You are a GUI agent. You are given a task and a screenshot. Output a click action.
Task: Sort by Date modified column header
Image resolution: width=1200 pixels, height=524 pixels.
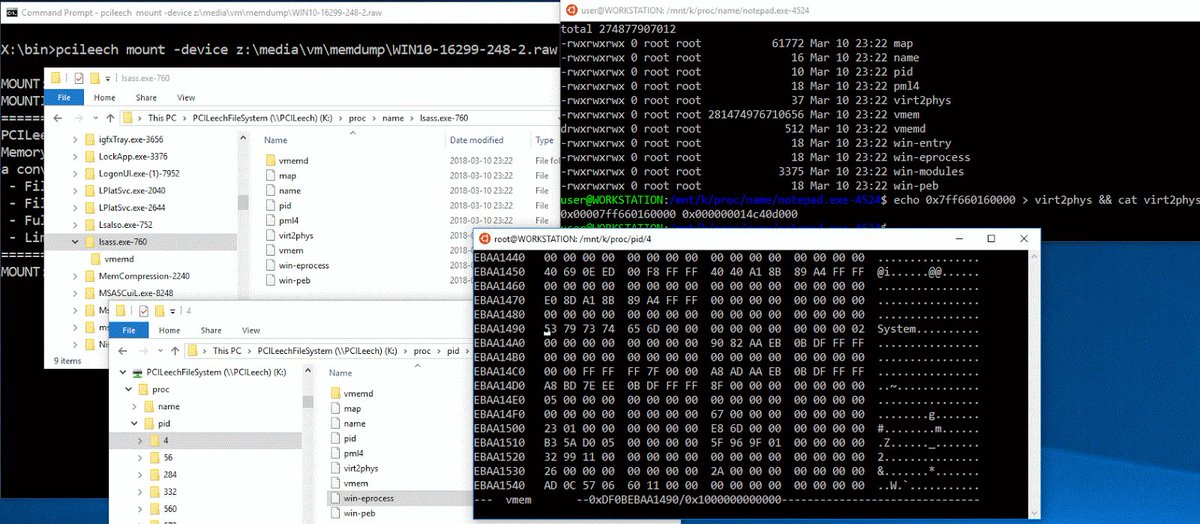coord(477,140)
